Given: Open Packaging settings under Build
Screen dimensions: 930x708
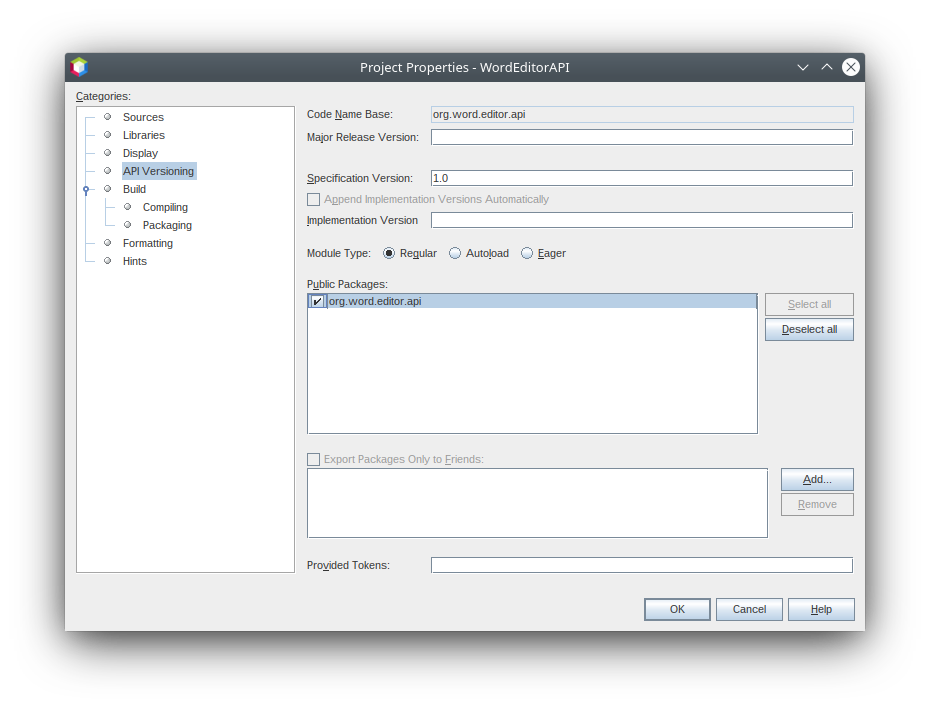Looking at the screenshot, I should (167, 225).
